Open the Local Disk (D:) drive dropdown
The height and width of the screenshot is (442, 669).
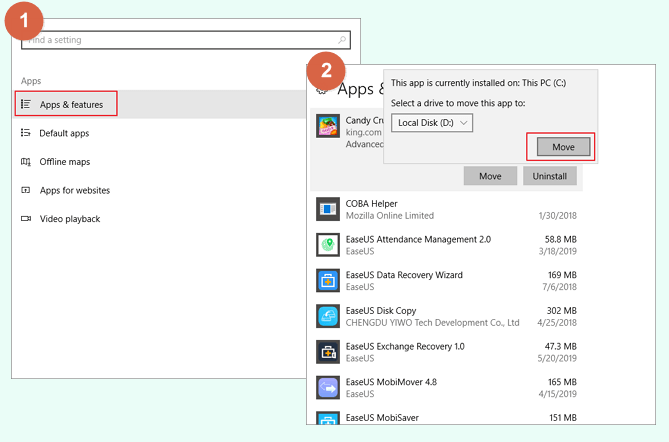(x=432, y=123)
